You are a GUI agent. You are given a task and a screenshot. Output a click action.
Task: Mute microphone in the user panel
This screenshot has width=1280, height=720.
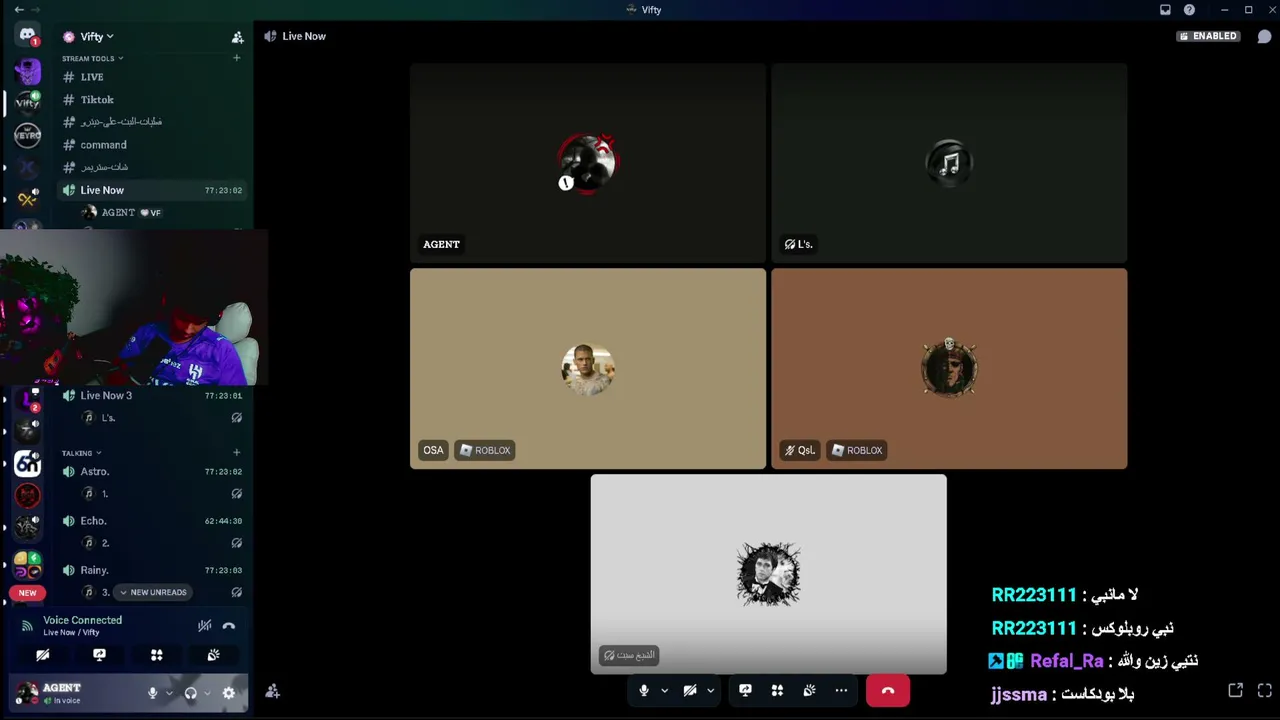pos(153,693)
